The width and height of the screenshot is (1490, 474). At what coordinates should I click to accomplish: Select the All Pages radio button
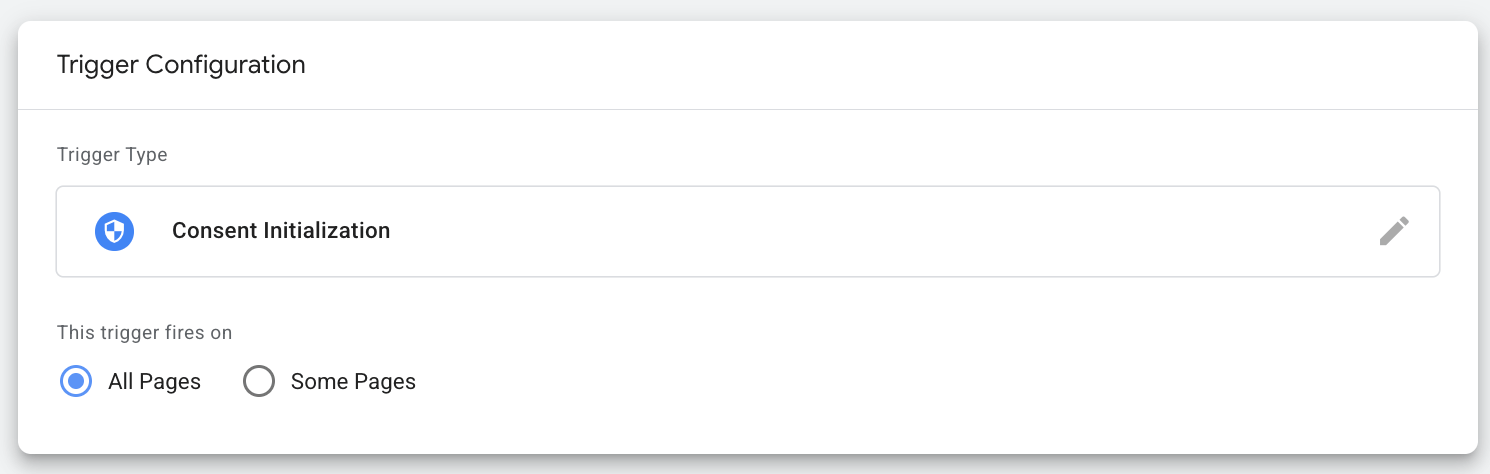tap(76, 382)
